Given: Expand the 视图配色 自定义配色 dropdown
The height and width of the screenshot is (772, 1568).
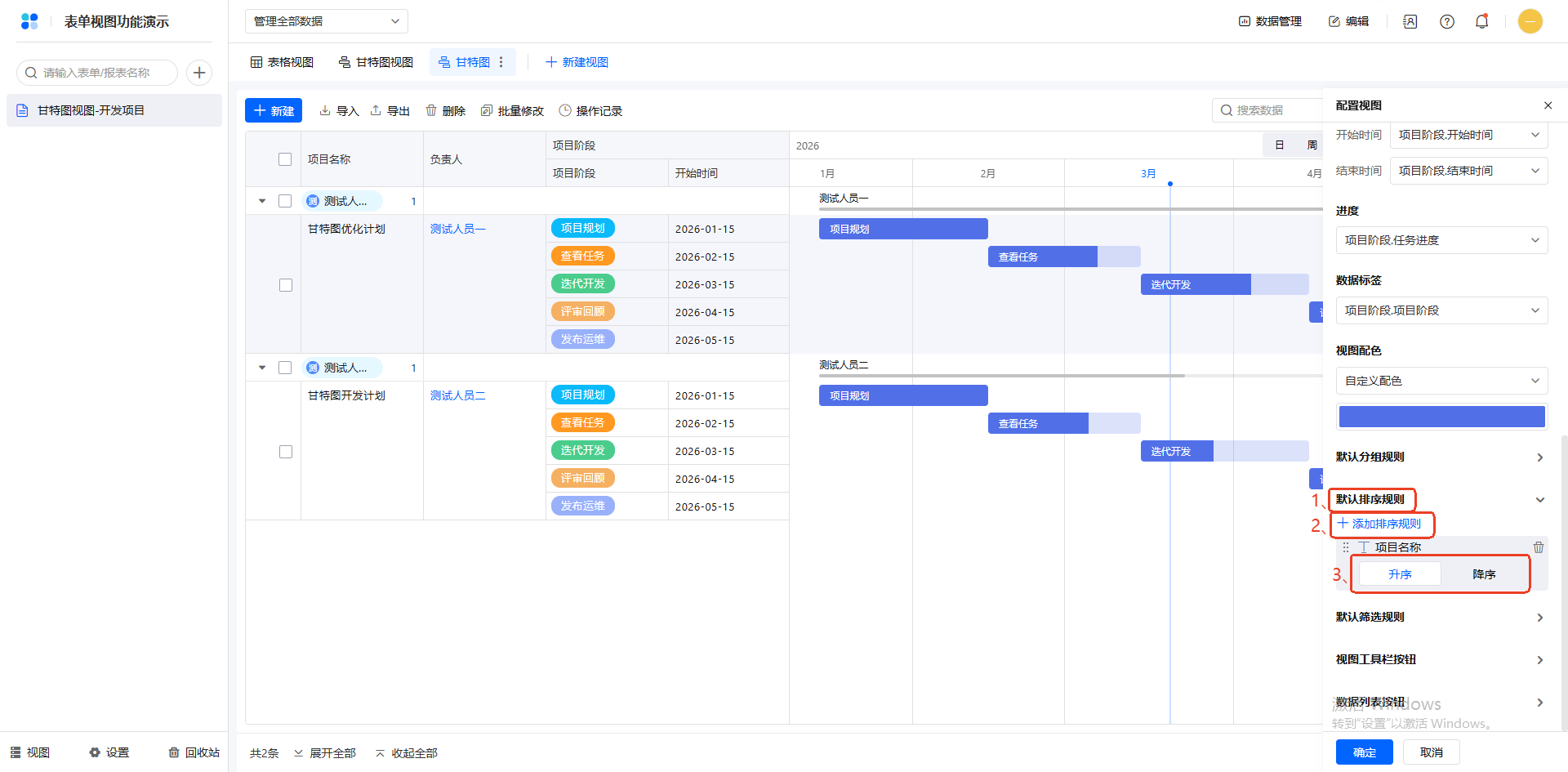Looking at the screenshot, I should pos(1441,381).
